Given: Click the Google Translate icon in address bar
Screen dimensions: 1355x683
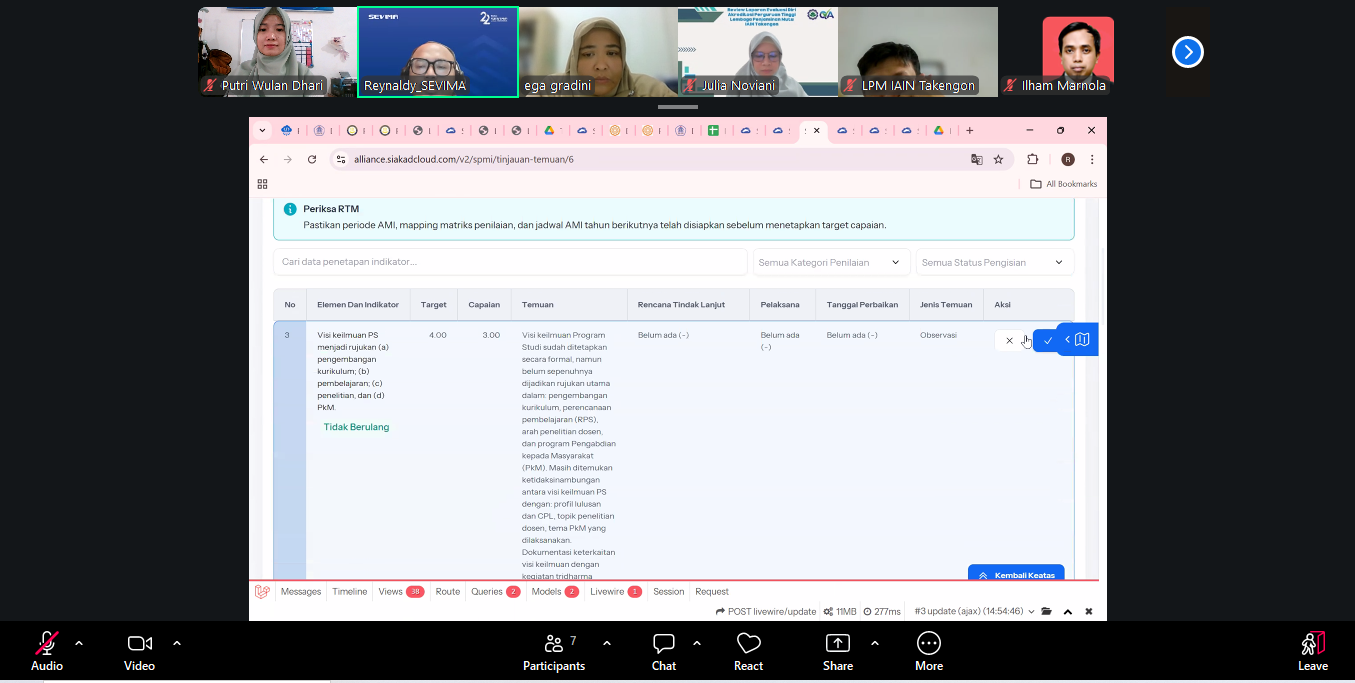Looking at the screenshot, I should 976,158.
